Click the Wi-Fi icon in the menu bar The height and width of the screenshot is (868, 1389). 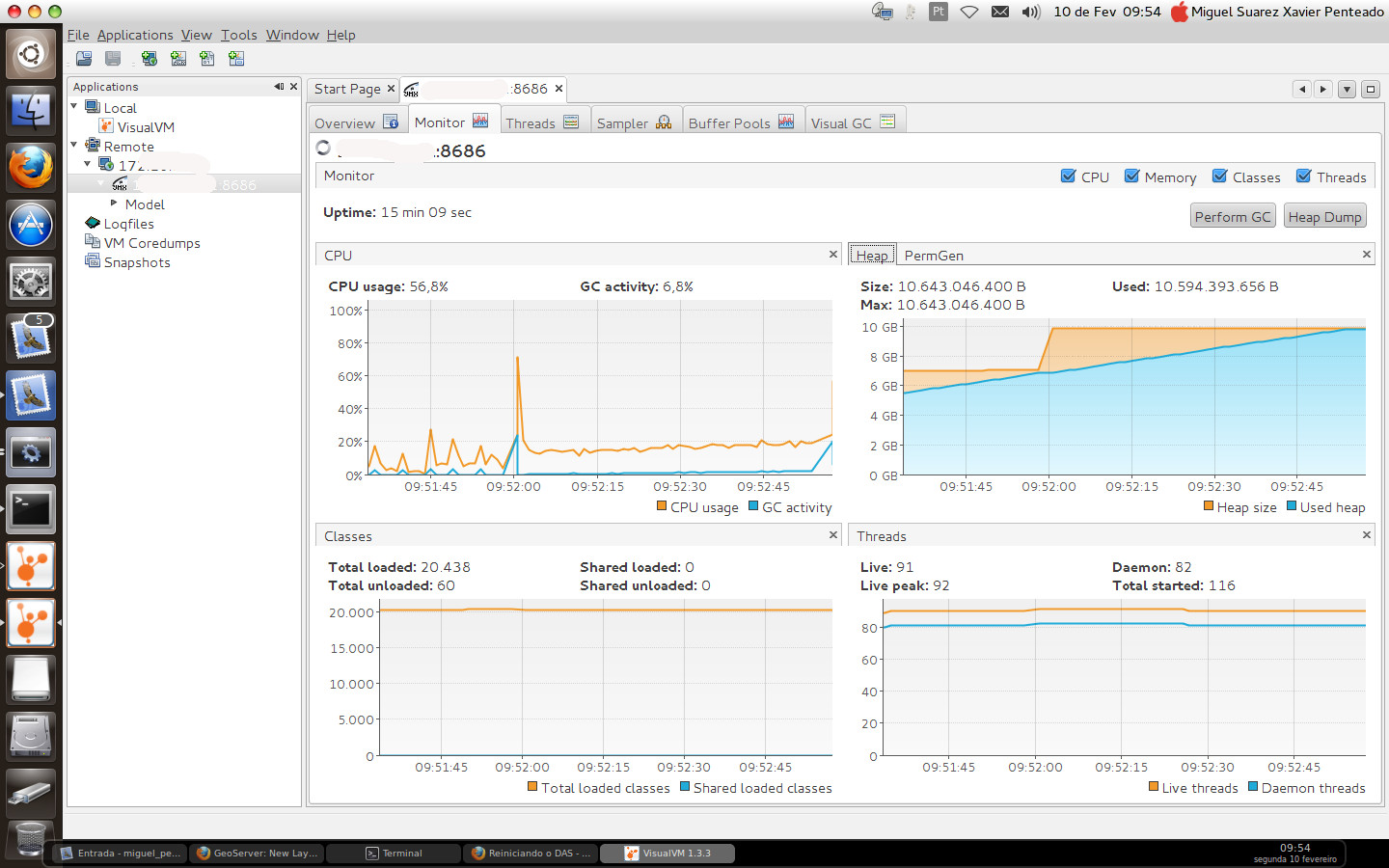point(969,12)
